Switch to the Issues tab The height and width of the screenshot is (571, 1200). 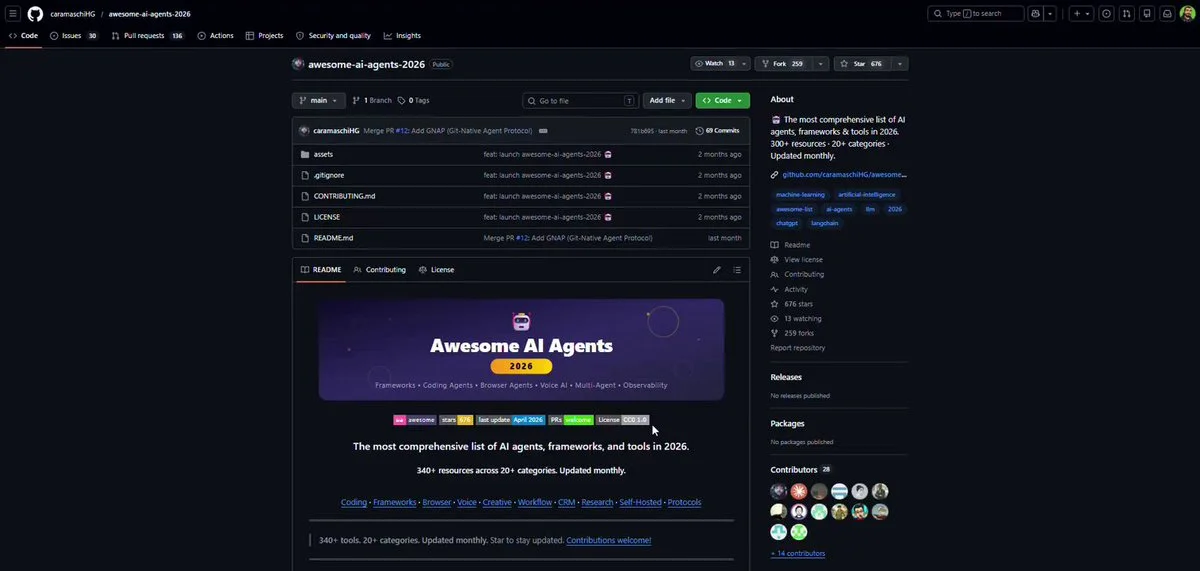[74, 36]
